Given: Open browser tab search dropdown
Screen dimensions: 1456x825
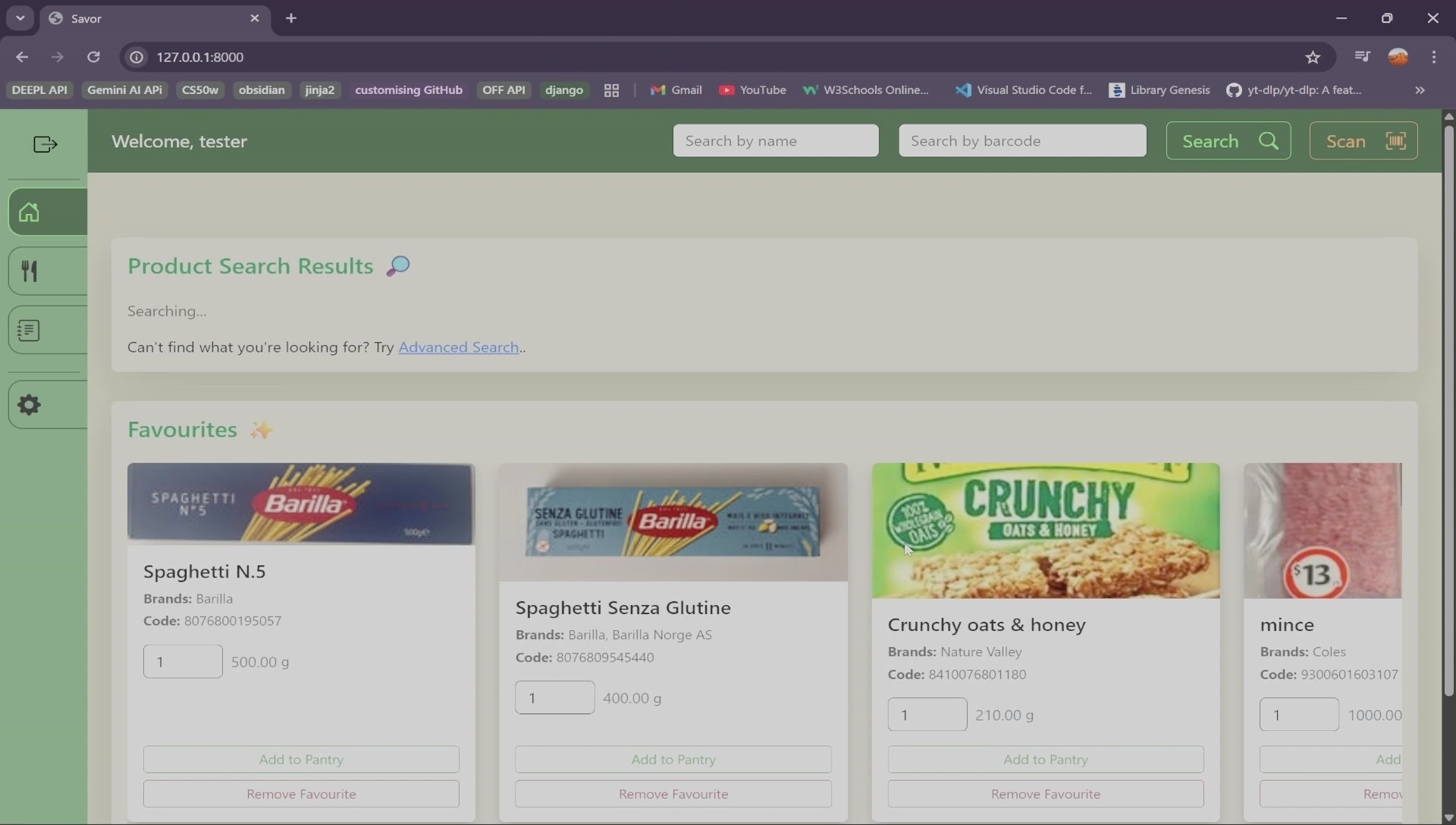Looking at the screenshot, I should [x=20, y=18].
